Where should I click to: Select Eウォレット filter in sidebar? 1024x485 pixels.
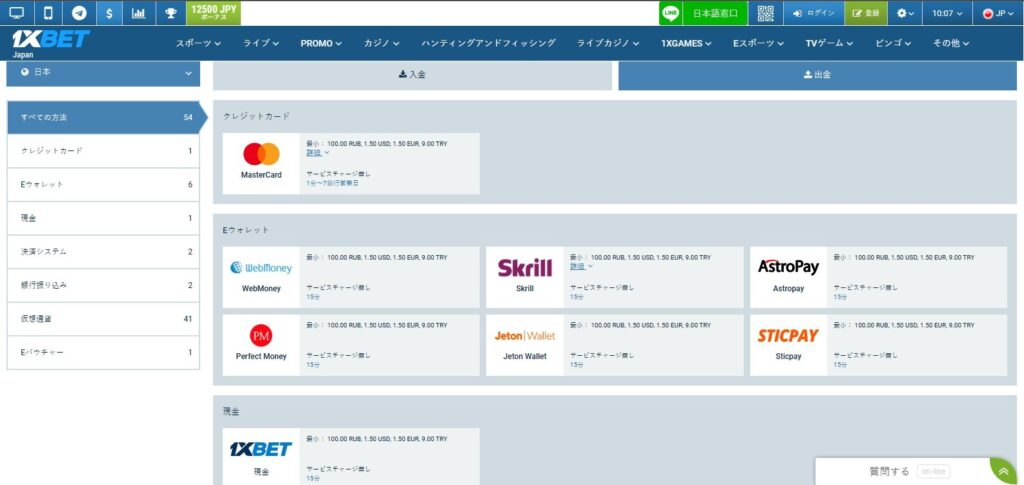(103, 185)
